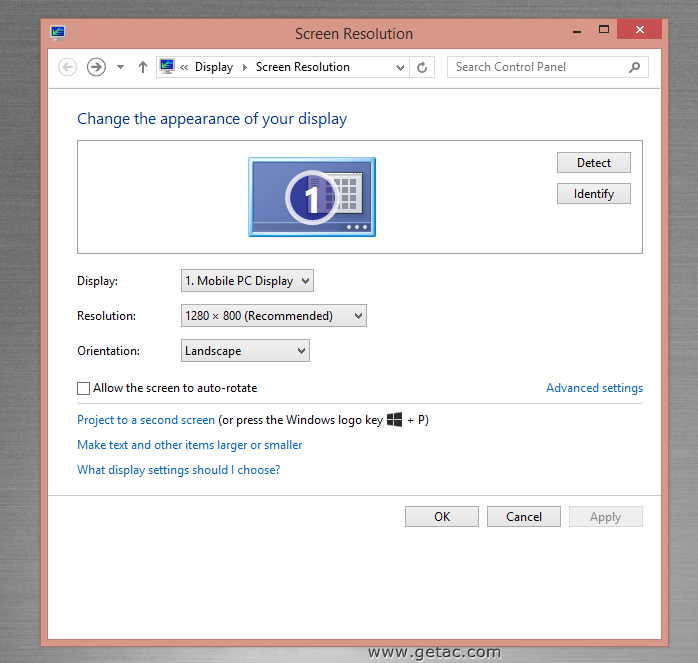Screen dimensions: 698x663
Task: Open the recent locations dropdown arrow
Action: (120, 67)
